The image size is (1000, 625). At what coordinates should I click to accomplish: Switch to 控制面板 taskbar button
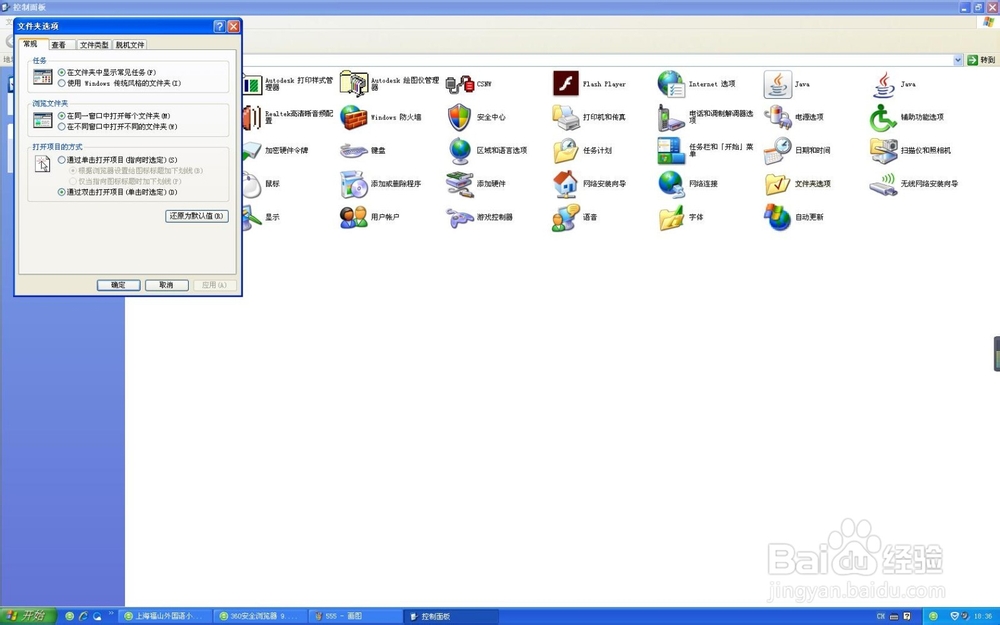tap(449, 616)
